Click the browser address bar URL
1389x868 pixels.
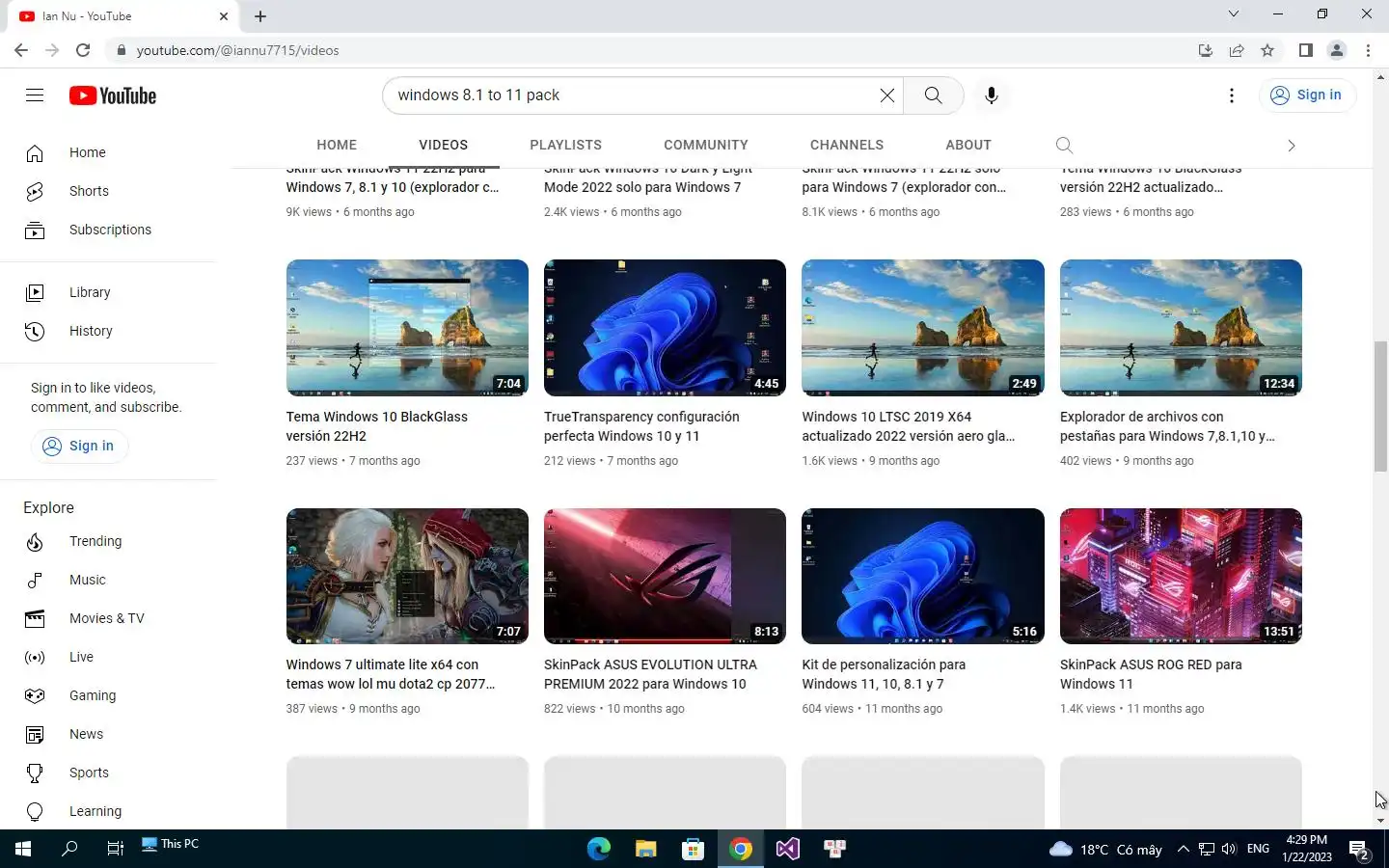pos(237,50)
